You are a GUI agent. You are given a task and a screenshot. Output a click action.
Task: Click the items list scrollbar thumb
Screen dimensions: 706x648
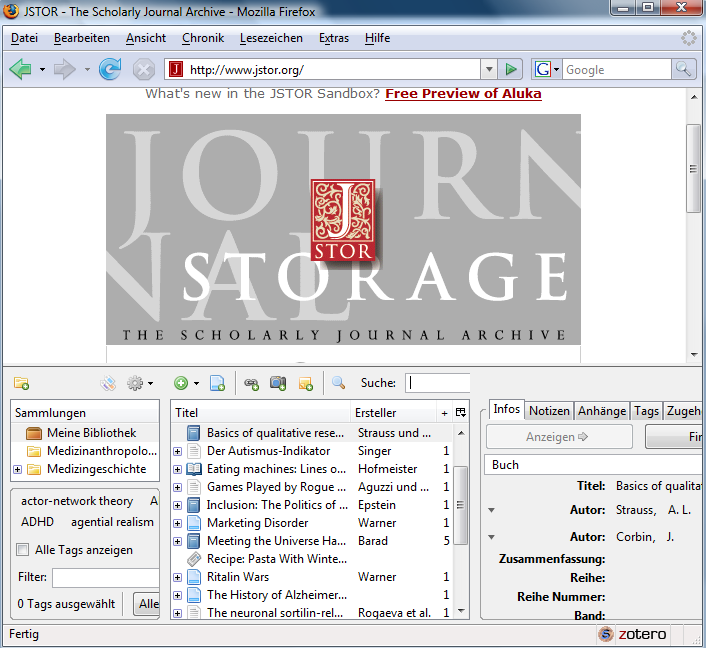[x=460, y=505]
